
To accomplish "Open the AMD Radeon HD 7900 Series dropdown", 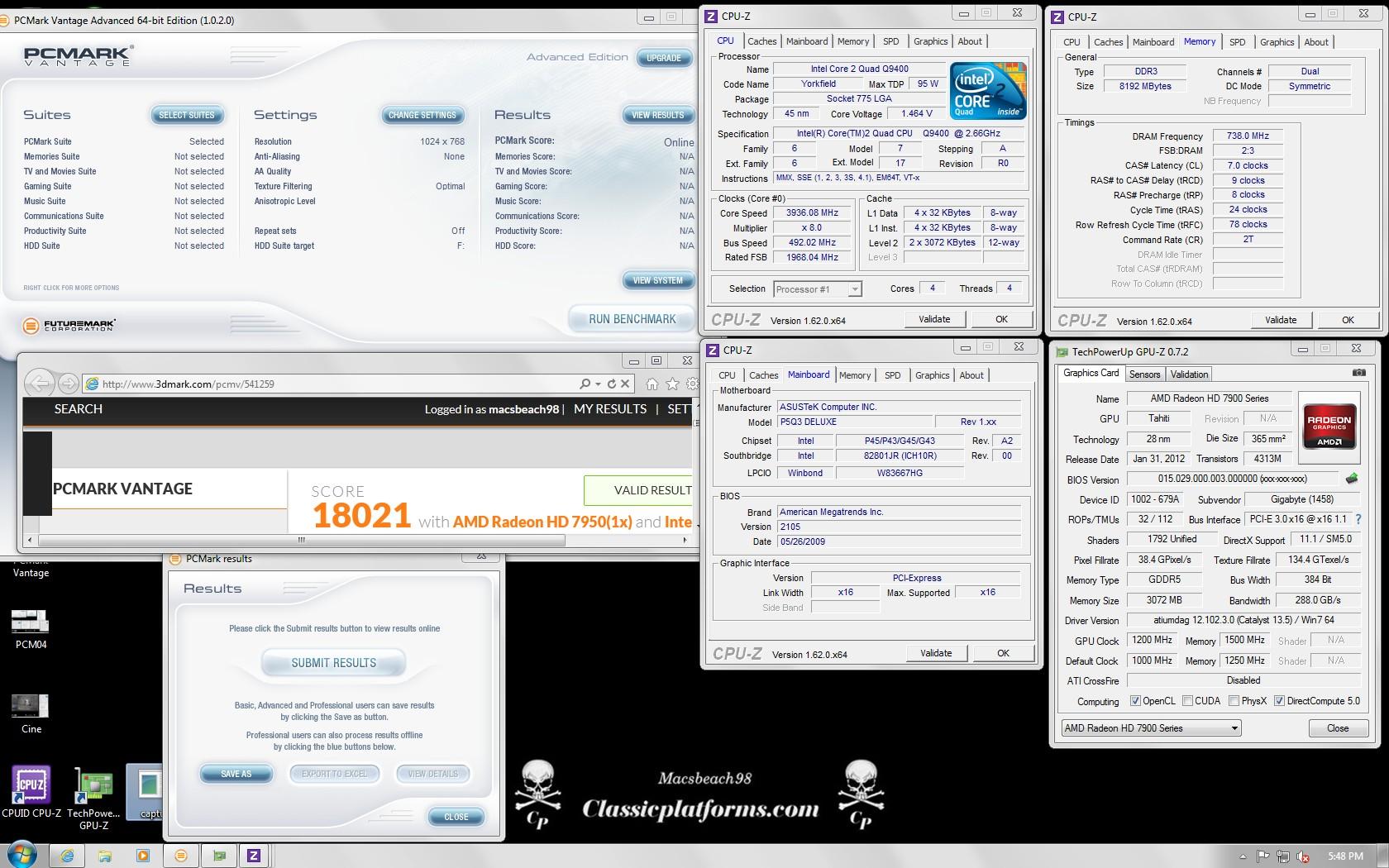I will (x=1152, y=728).
